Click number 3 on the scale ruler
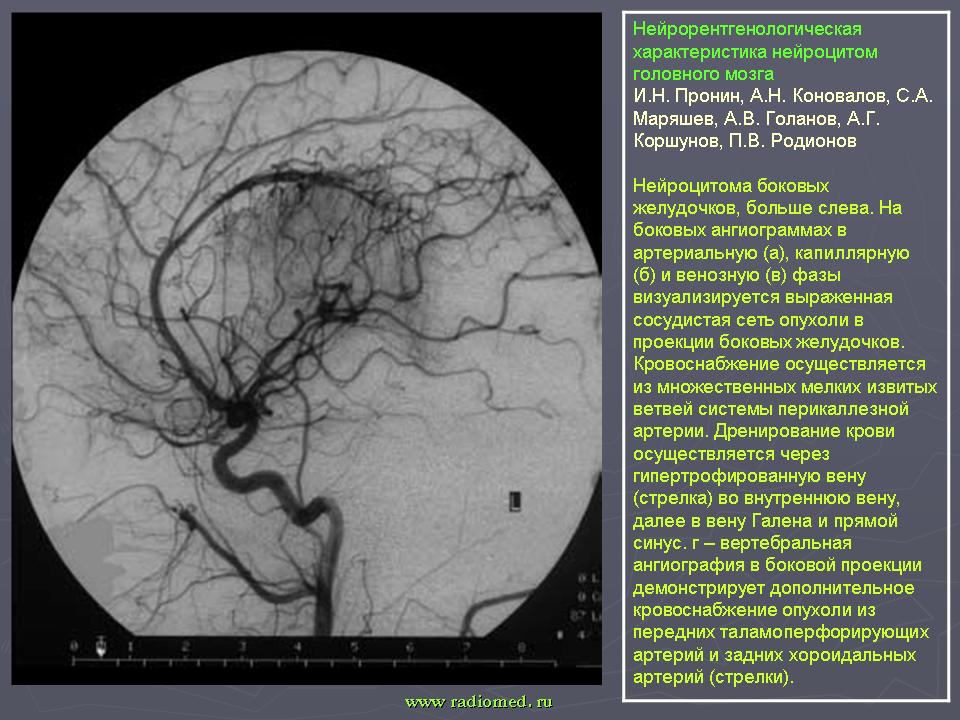The height and width of the screenshot is (720, 960). tap(243, 648)
